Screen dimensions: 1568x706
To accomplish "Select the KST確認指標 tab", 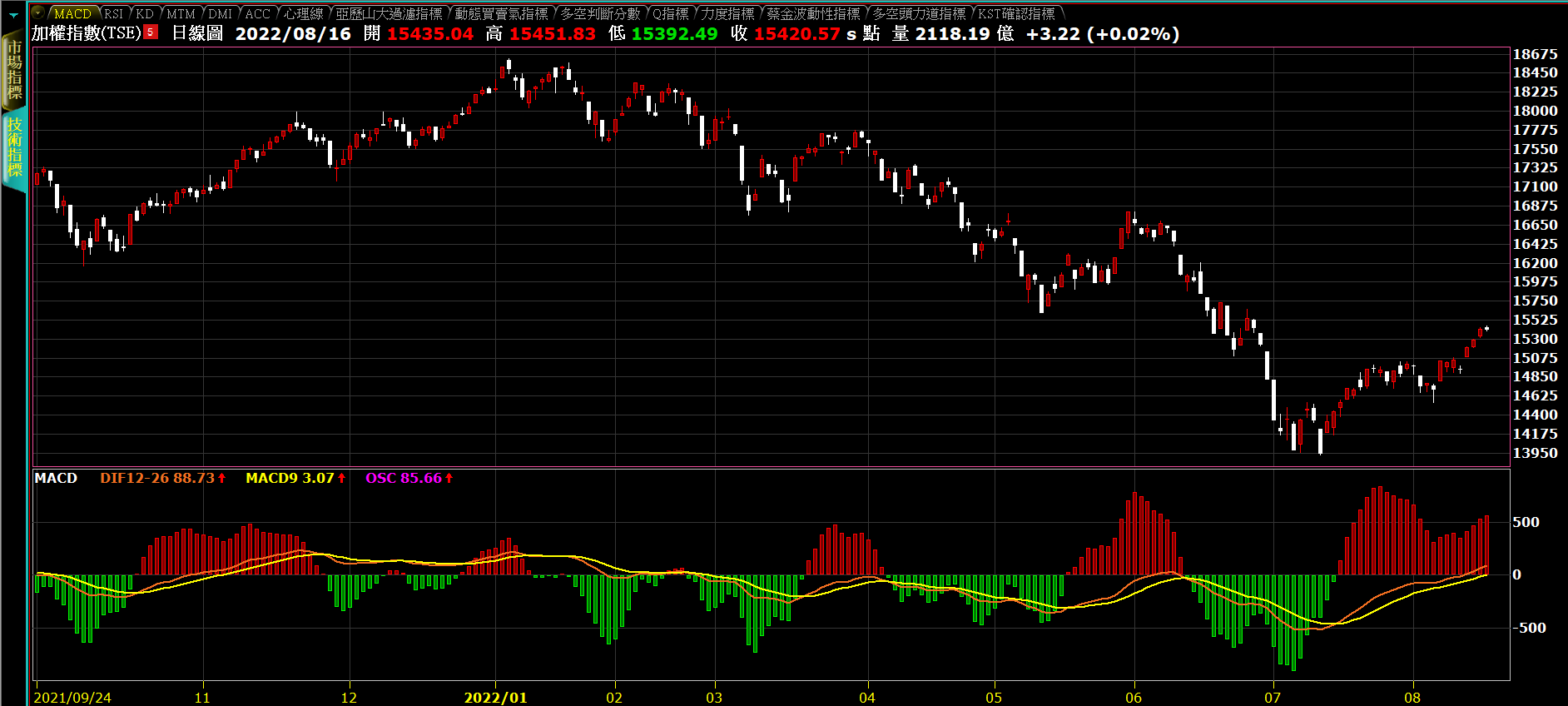I will coord(1016,14).
